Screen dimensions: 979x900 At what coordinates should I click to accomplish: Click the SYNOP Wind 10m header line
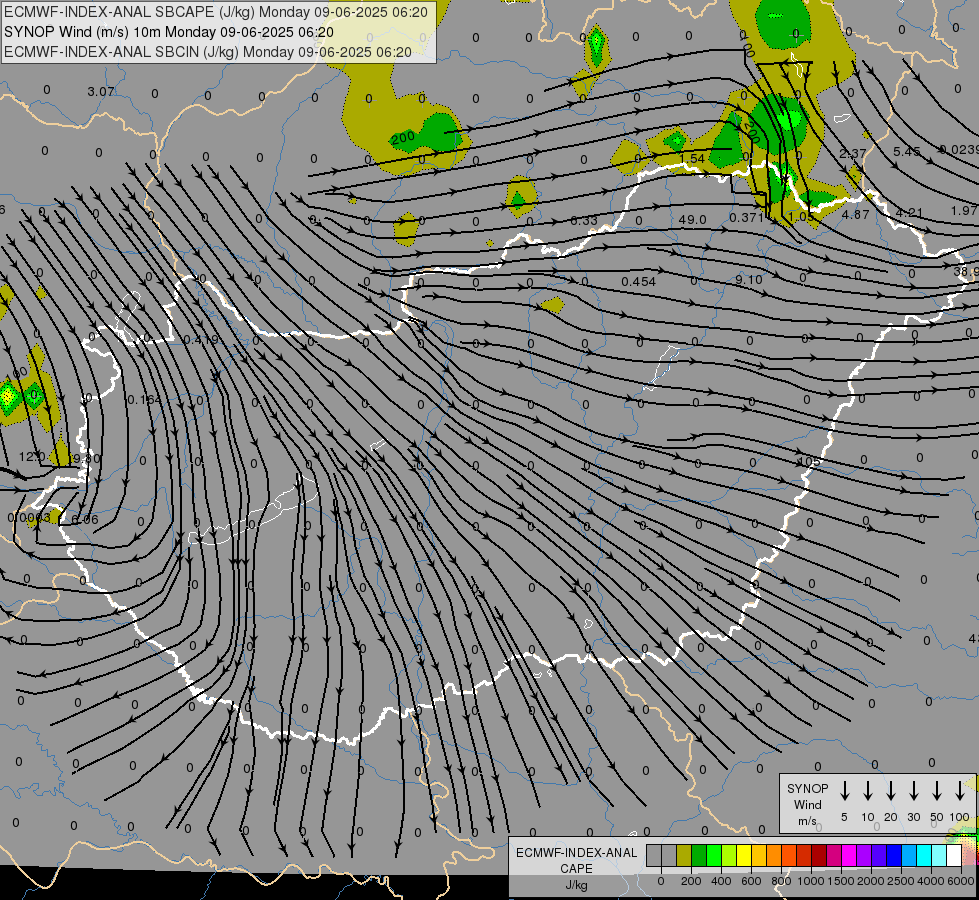[x=169, y=32]
